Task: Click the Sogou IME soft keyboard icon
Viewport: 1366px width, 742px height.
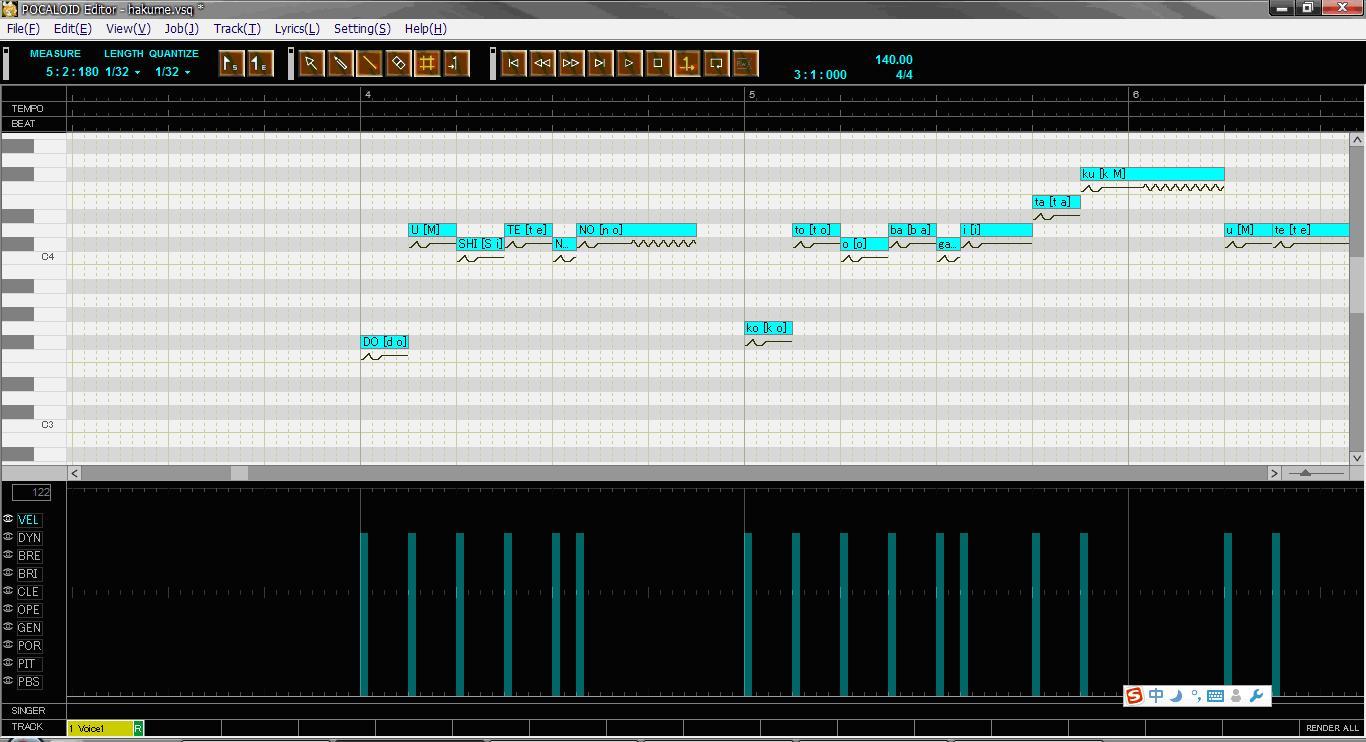Action: tap(1216, 696)
